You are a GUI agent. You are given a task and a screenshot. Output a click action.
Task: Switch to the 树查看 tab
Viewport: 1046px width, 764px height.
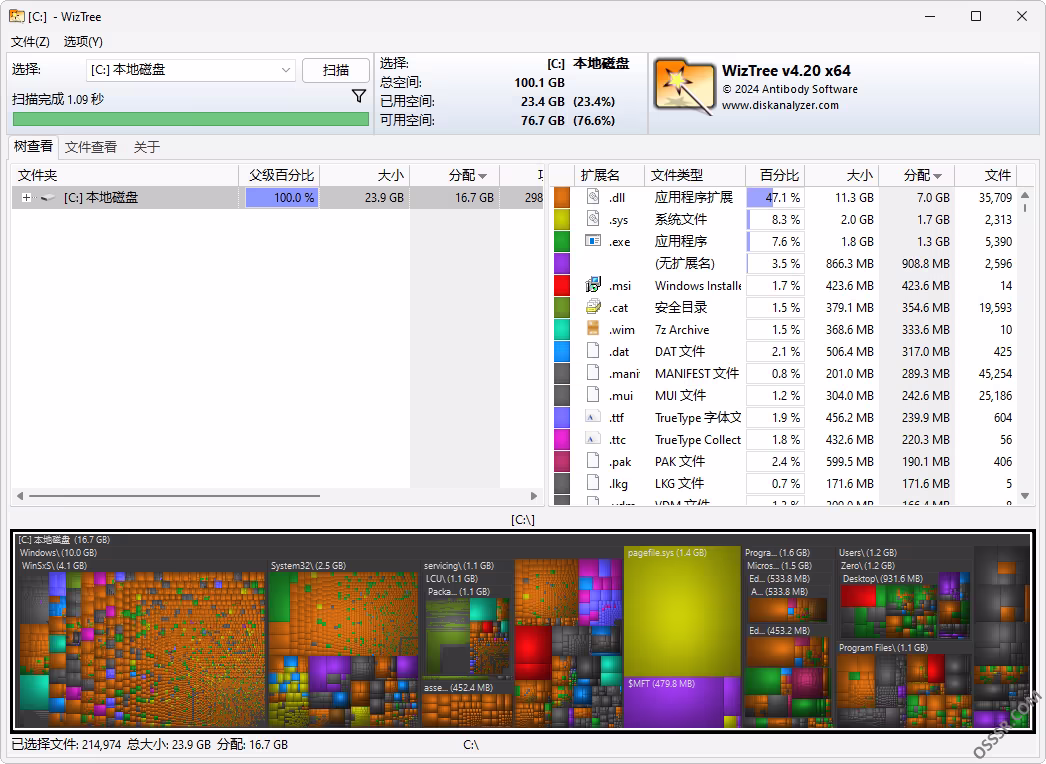pyautogui.click(x=33, y=146)
